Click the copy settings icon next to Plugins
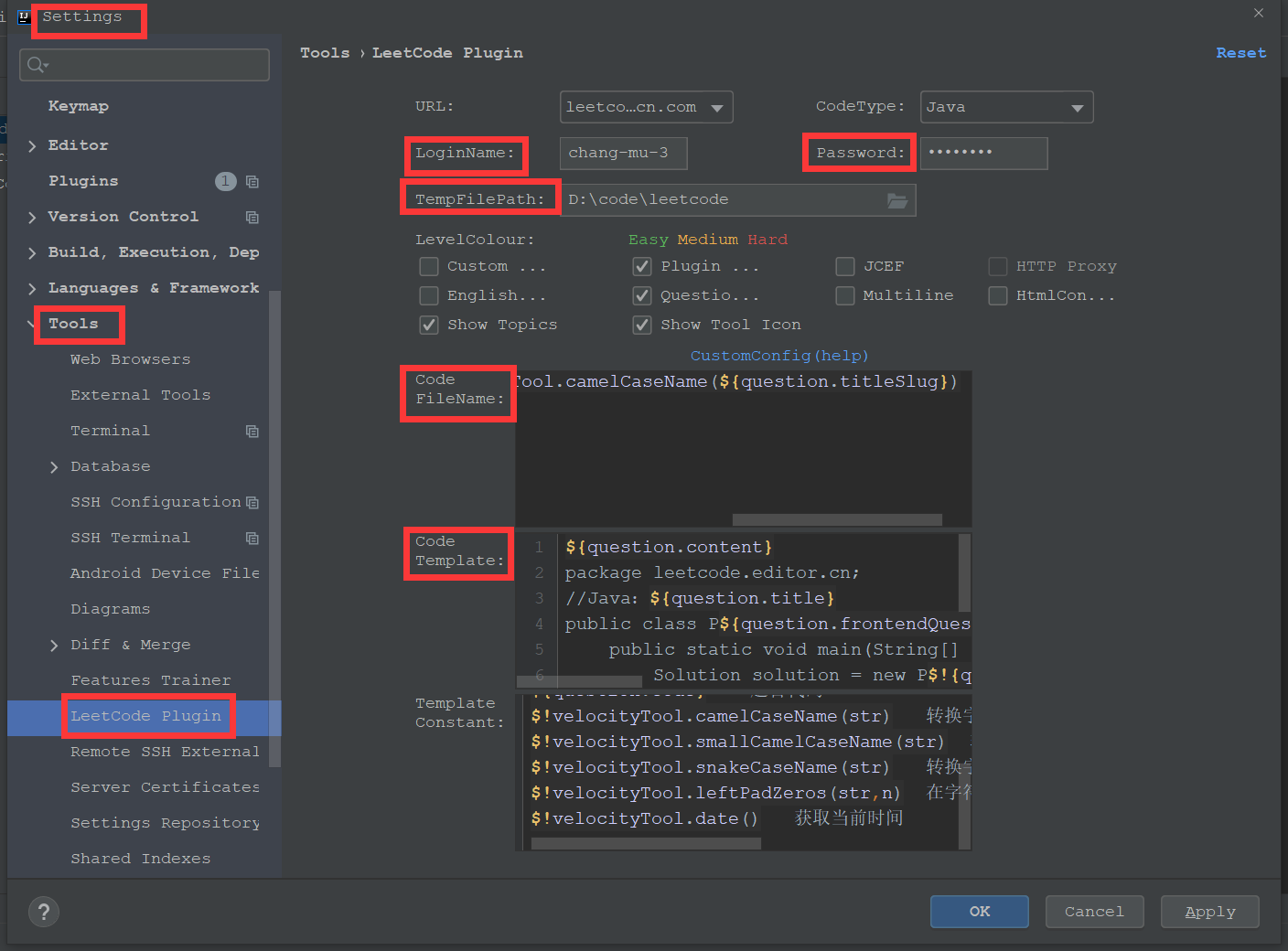The image size is (1288, 951). tap(252, 181)
